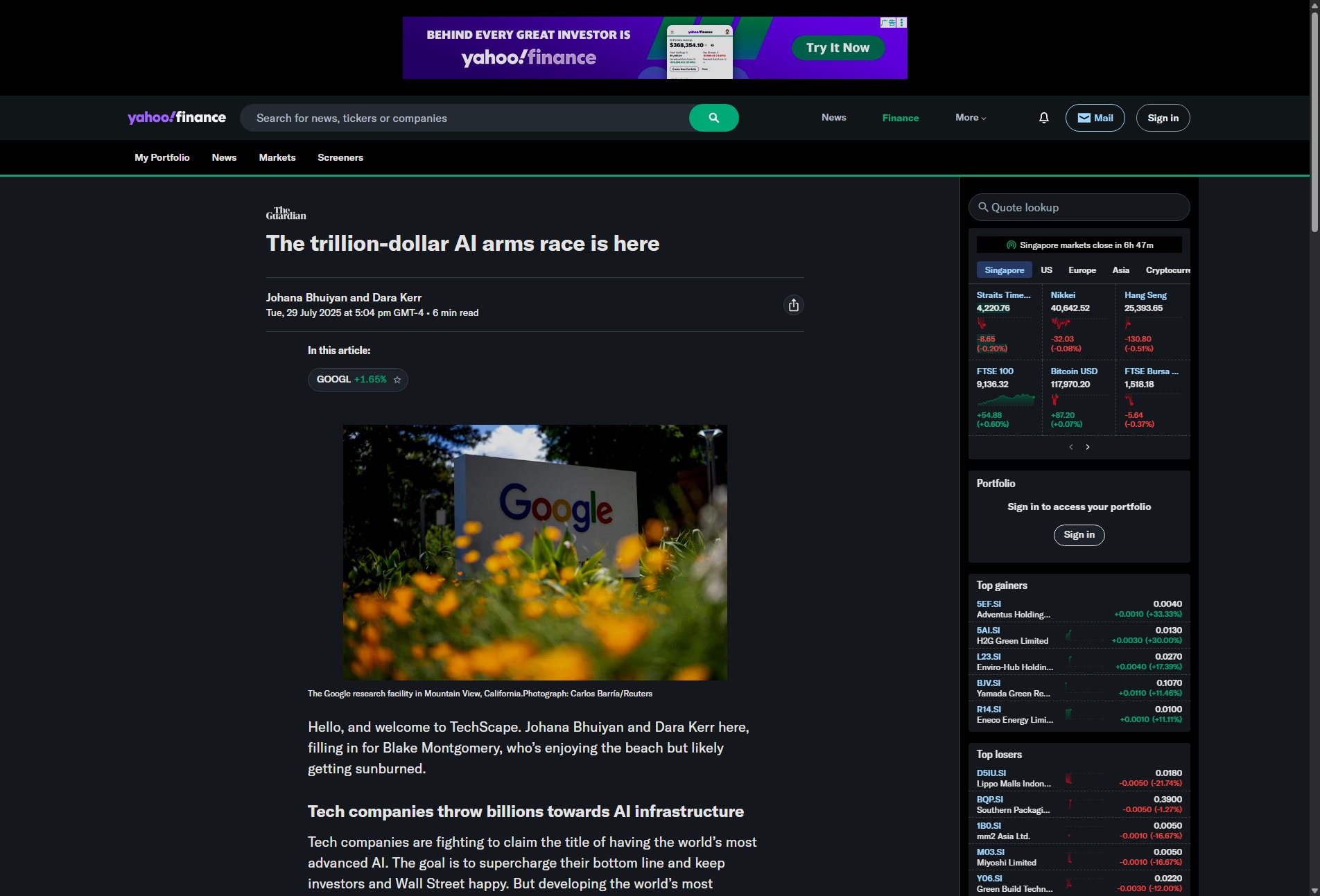
Task: Focus the Quote lookup field
Action: (x=1079, y=207)
